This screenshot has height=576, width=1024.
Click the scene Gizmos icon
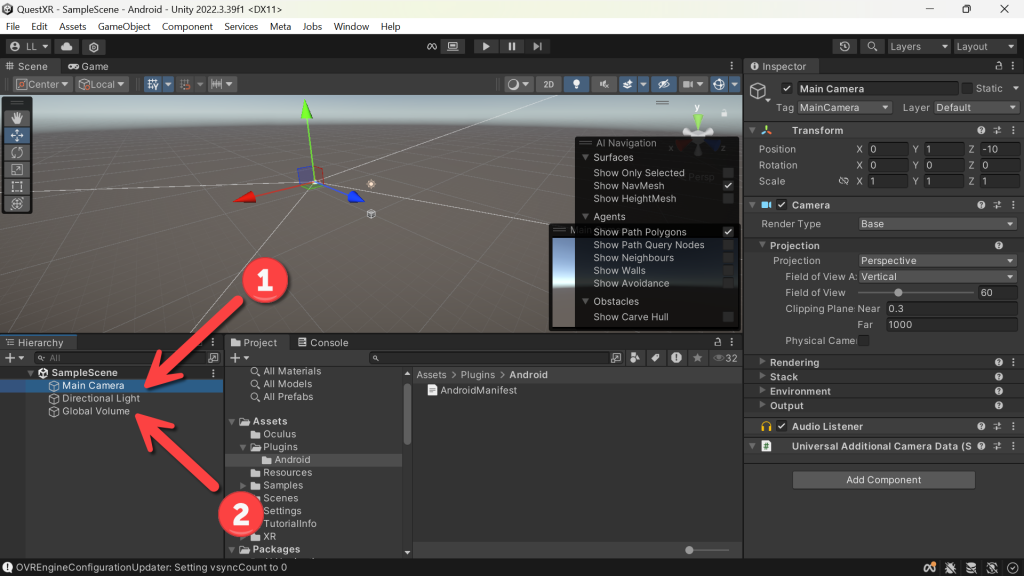point(719,84)
